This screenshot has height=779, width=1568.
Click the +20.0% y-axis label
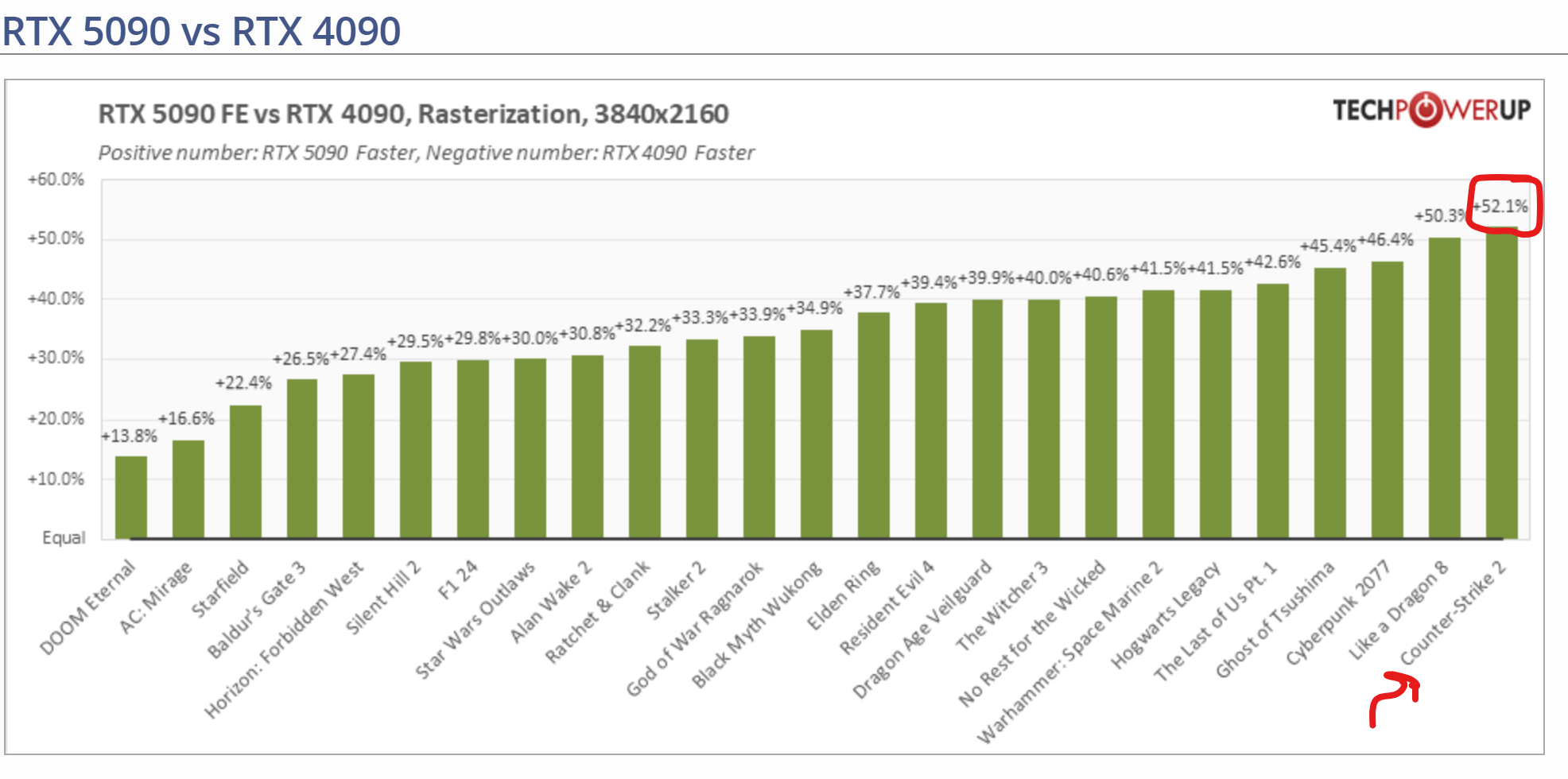[56, 418]
